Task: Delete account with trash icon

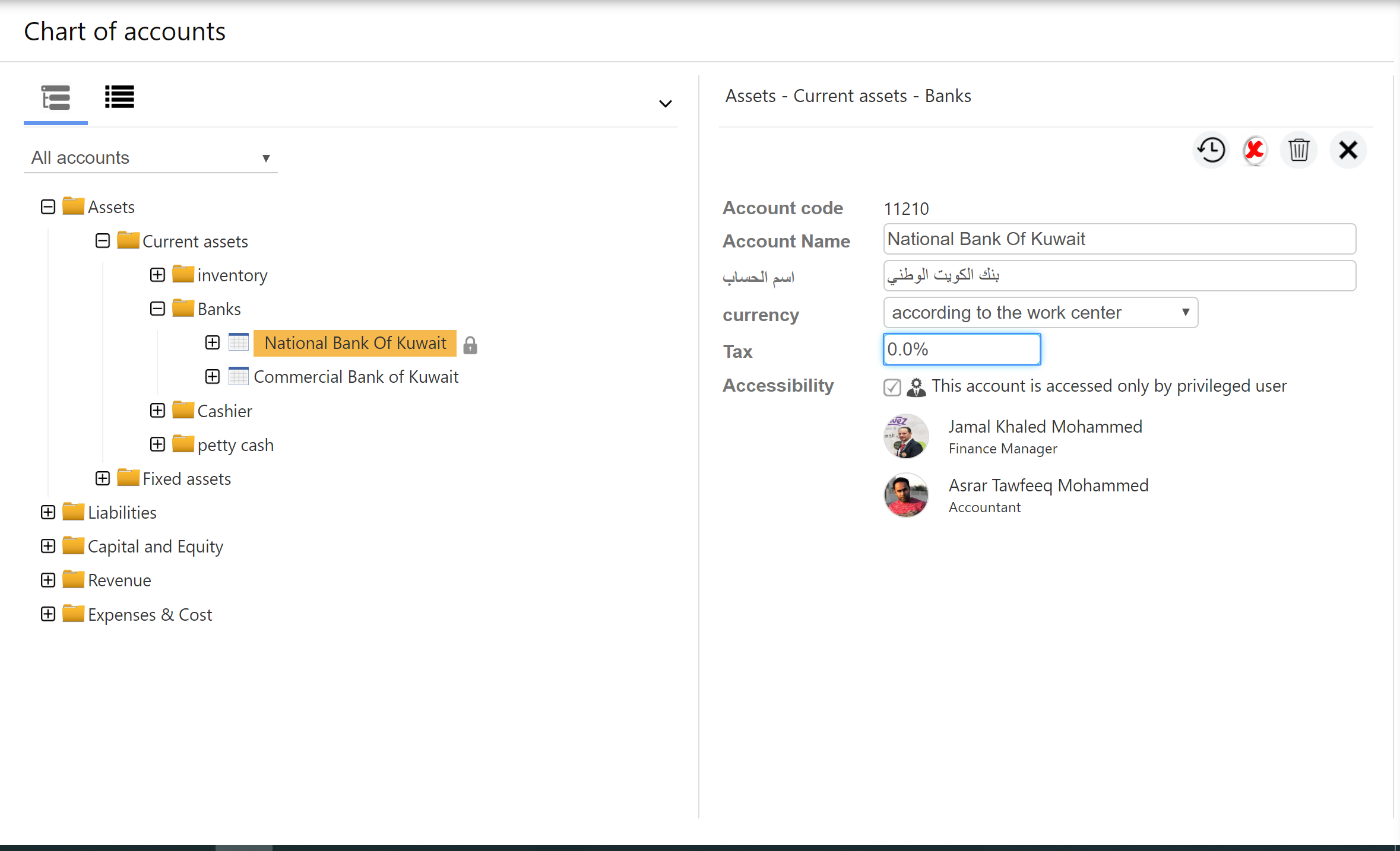Action: tap(1299, 150)
